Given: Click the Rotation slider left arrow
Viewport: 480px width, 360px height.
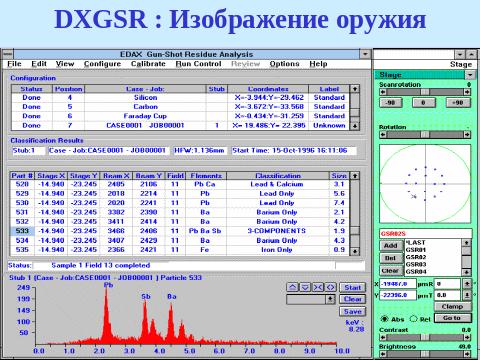Looking at the screenshot, I should pos(383,134).
